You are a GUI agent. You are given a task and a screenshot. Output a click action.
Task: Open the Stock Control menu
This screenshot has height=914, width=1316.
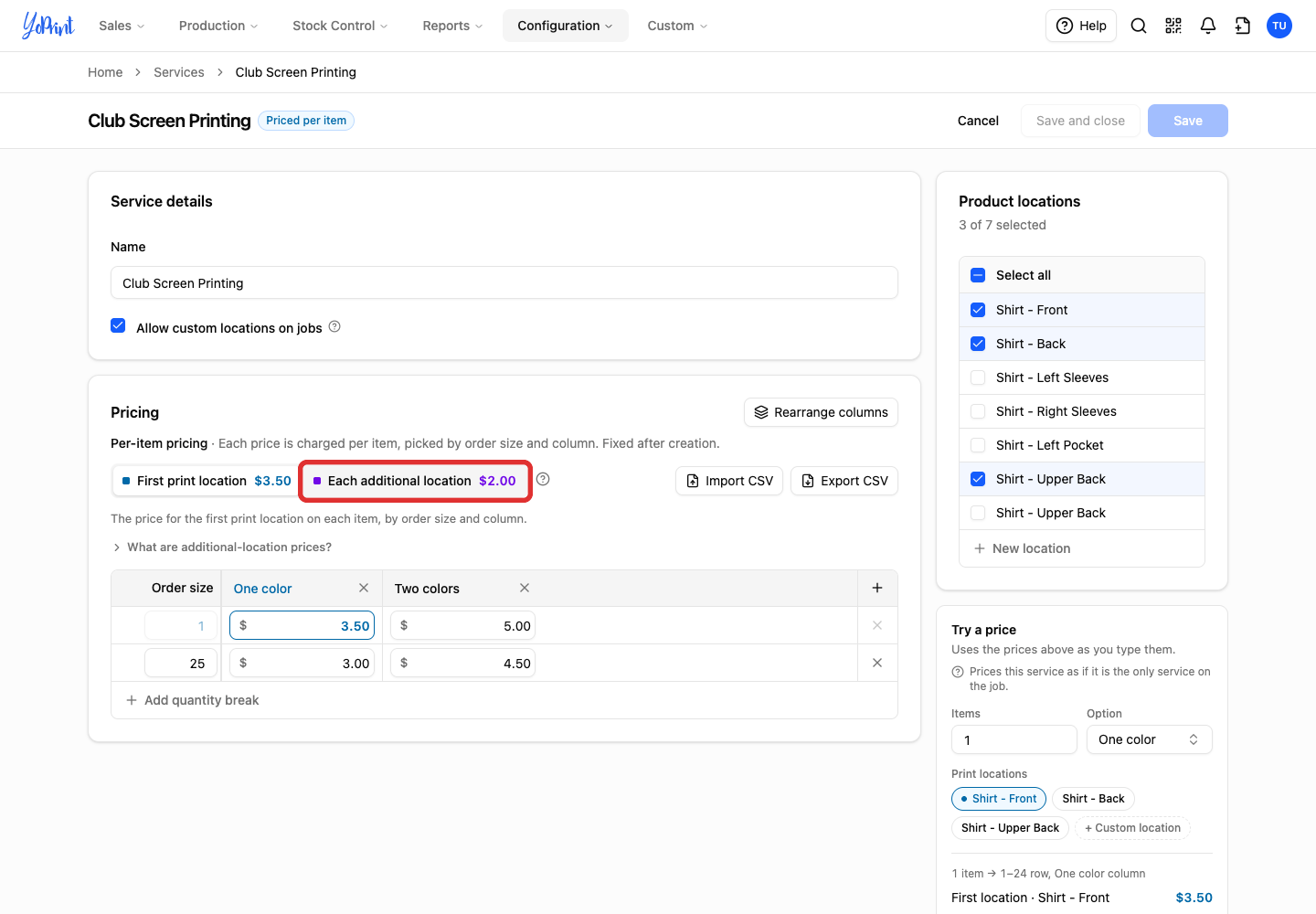pyautogui.click(x=340, y=26)
